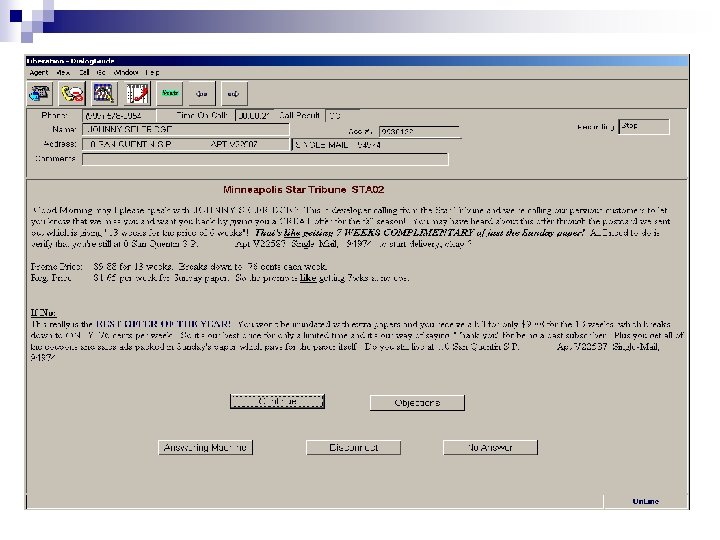Viewport: 720px width, 540px height.
Task: Click the last toolbar button on the right
Action: click(234, 94)
